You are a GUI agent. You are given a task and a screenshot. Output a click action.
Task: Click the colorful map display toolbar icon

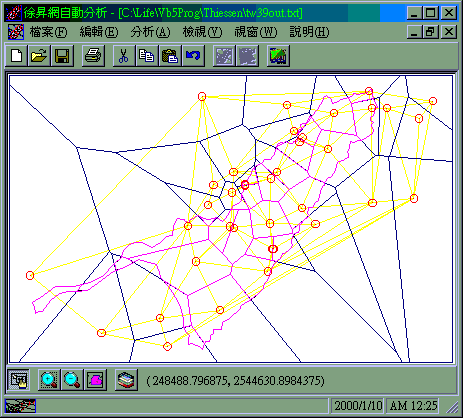pos(278,56)
